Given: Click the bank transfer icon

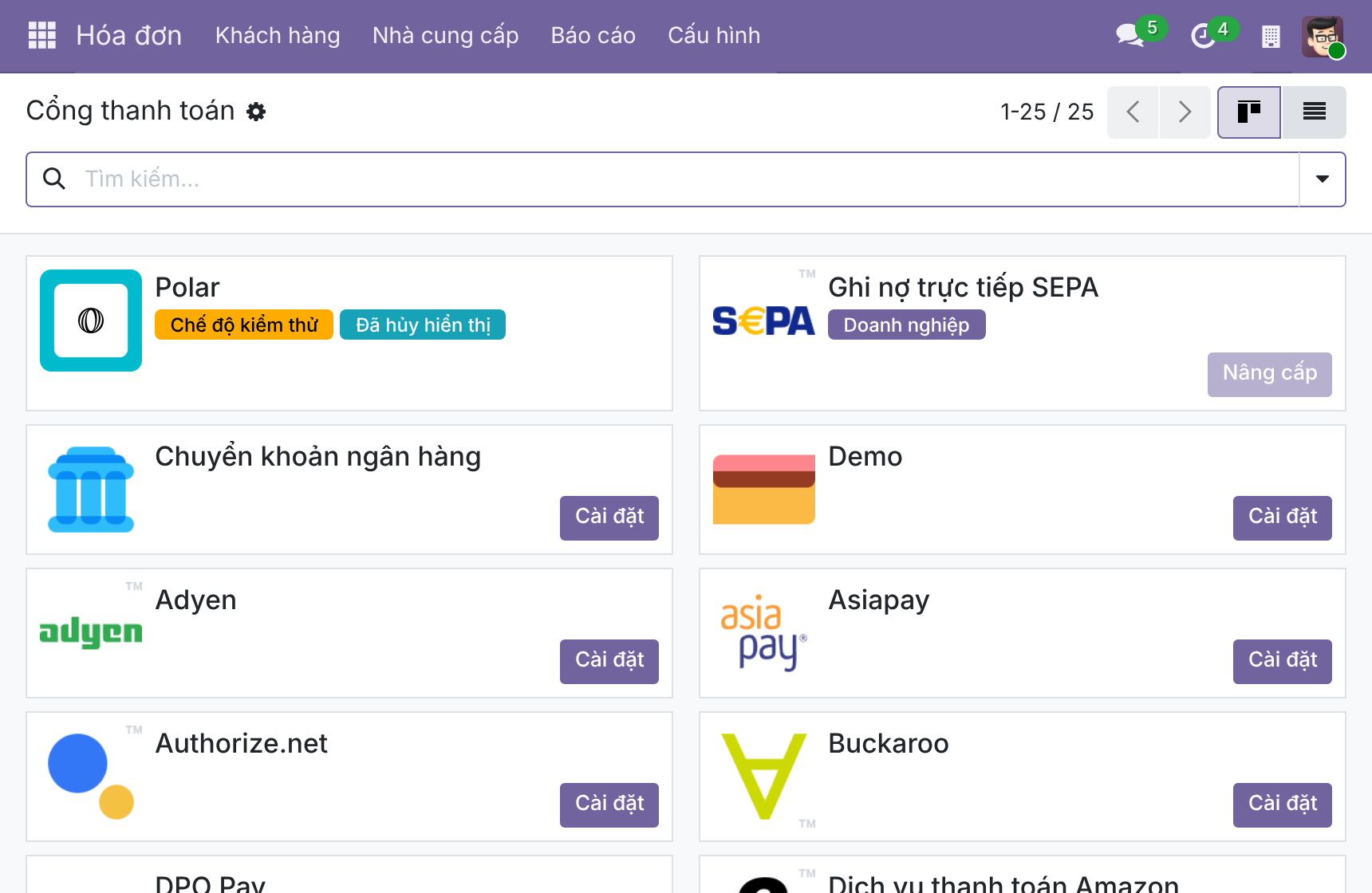Looking at the screenshot, I should [x=91, y=490].
